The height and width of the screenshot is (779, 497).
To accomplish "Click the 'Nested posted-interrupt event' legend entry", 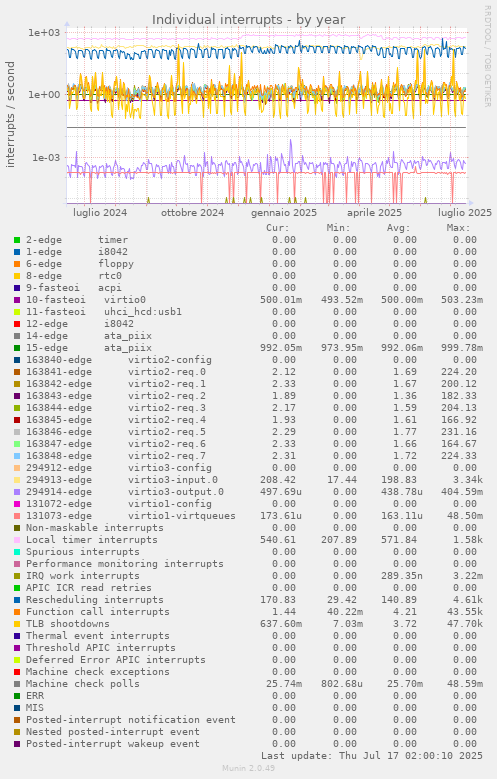I will [x=113, y=732].
